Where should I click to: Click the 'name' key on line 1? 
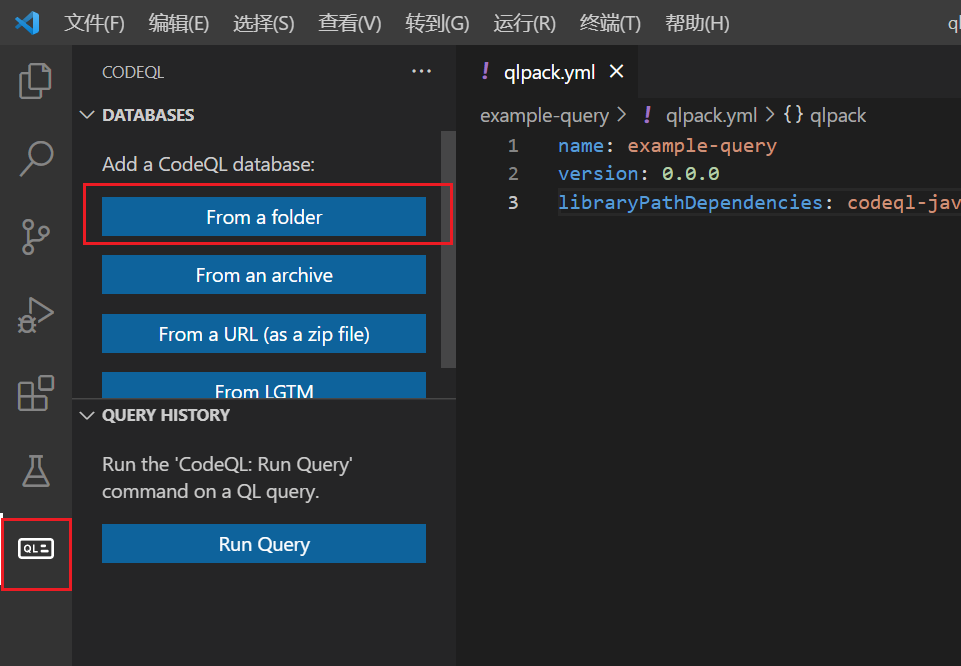(581, 146)
